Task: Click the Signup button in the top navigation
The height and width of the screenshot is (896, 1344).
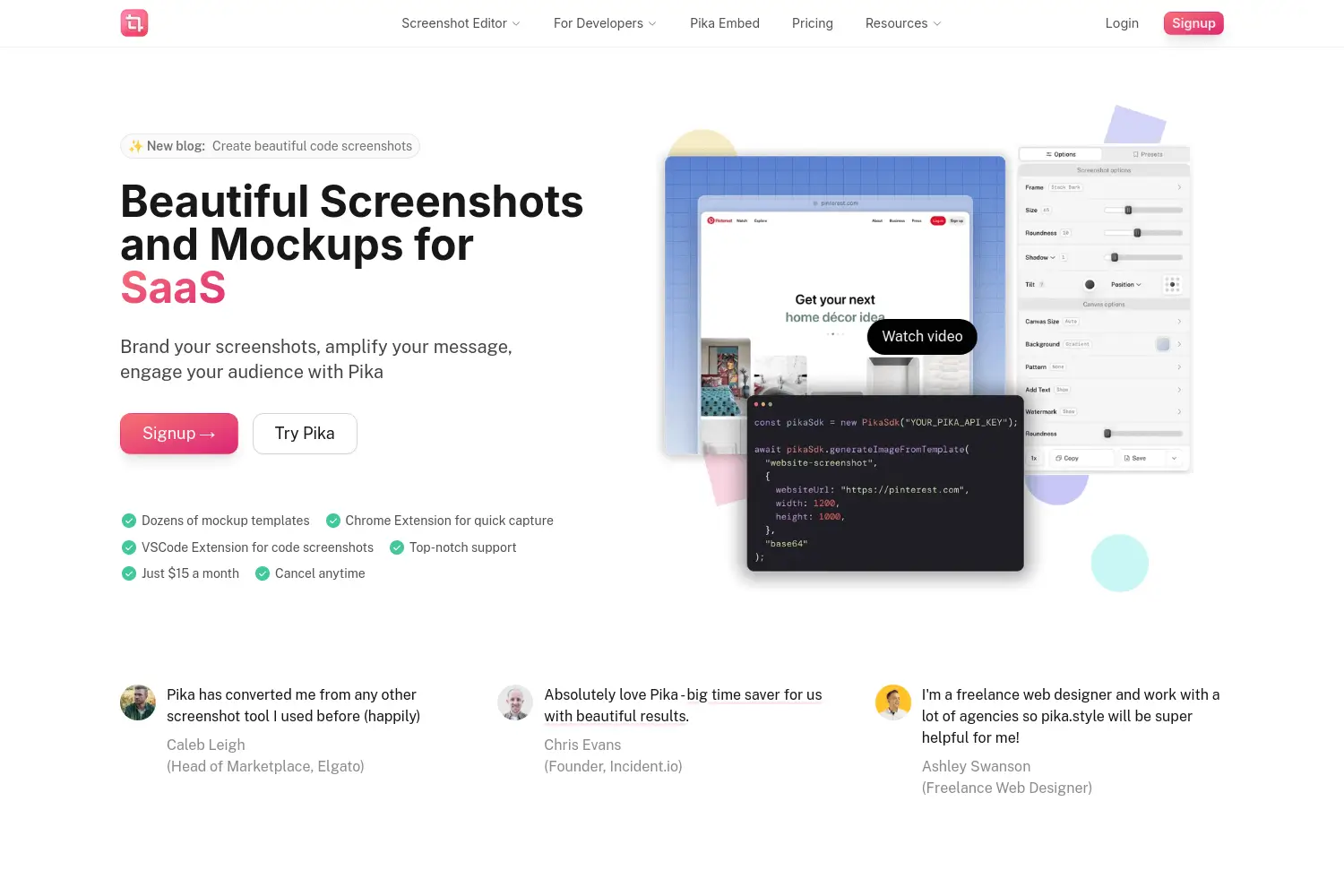Action: 1193,23
